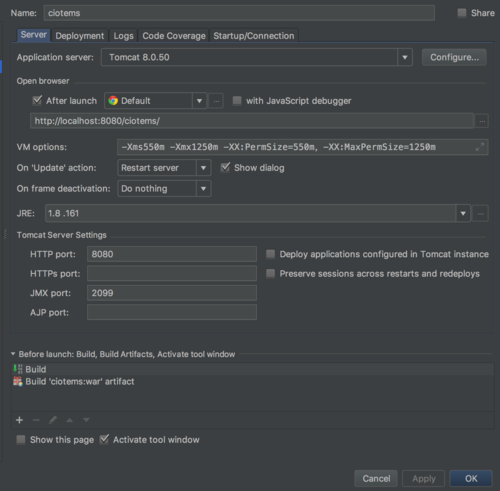Click the edit before-launch task pencil icon
The image size is (500, 491).
(53, 420)
